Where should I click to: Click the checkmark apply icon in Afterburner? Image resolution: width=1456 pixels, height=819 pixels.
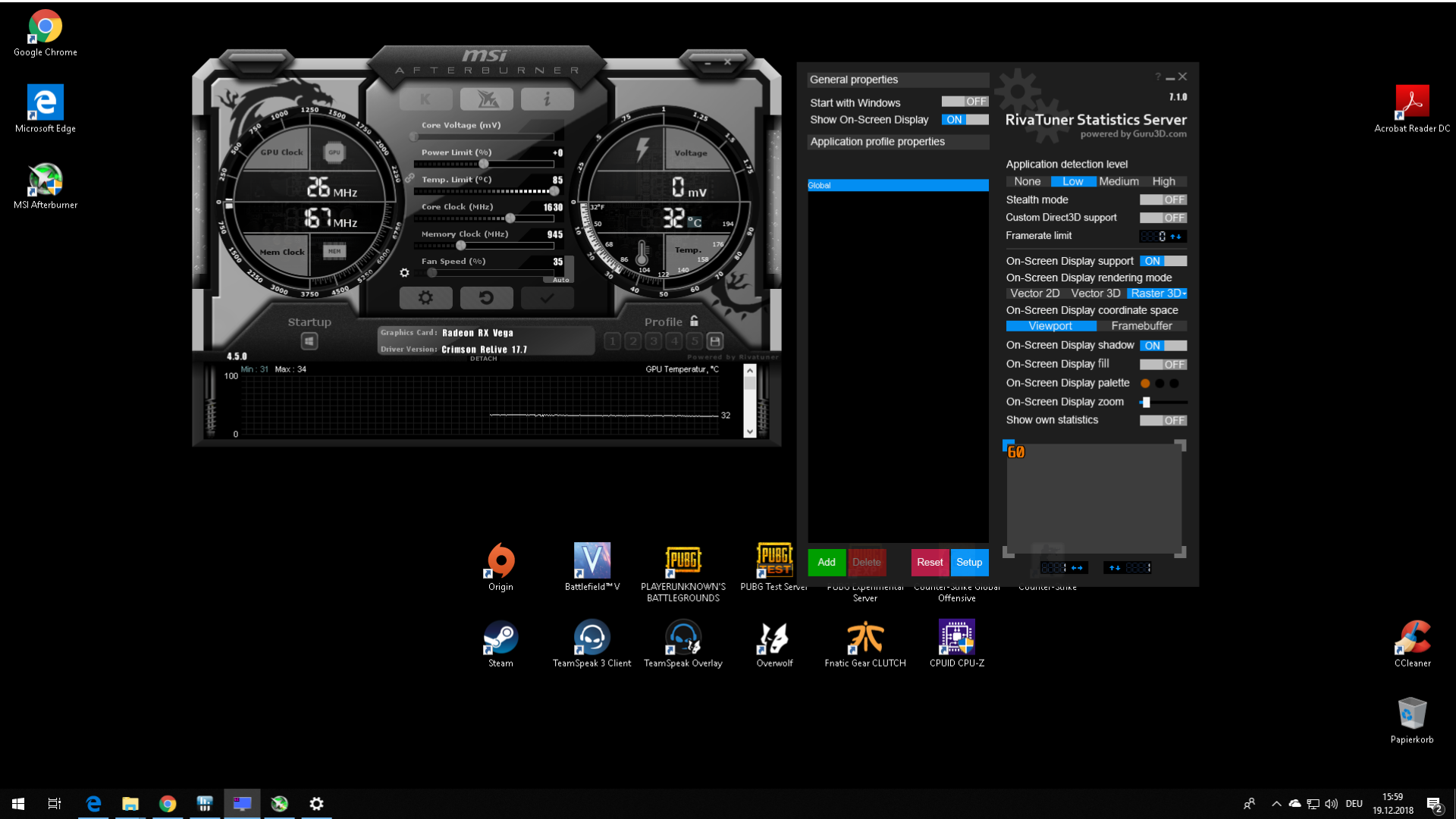(x=548, y=297)
